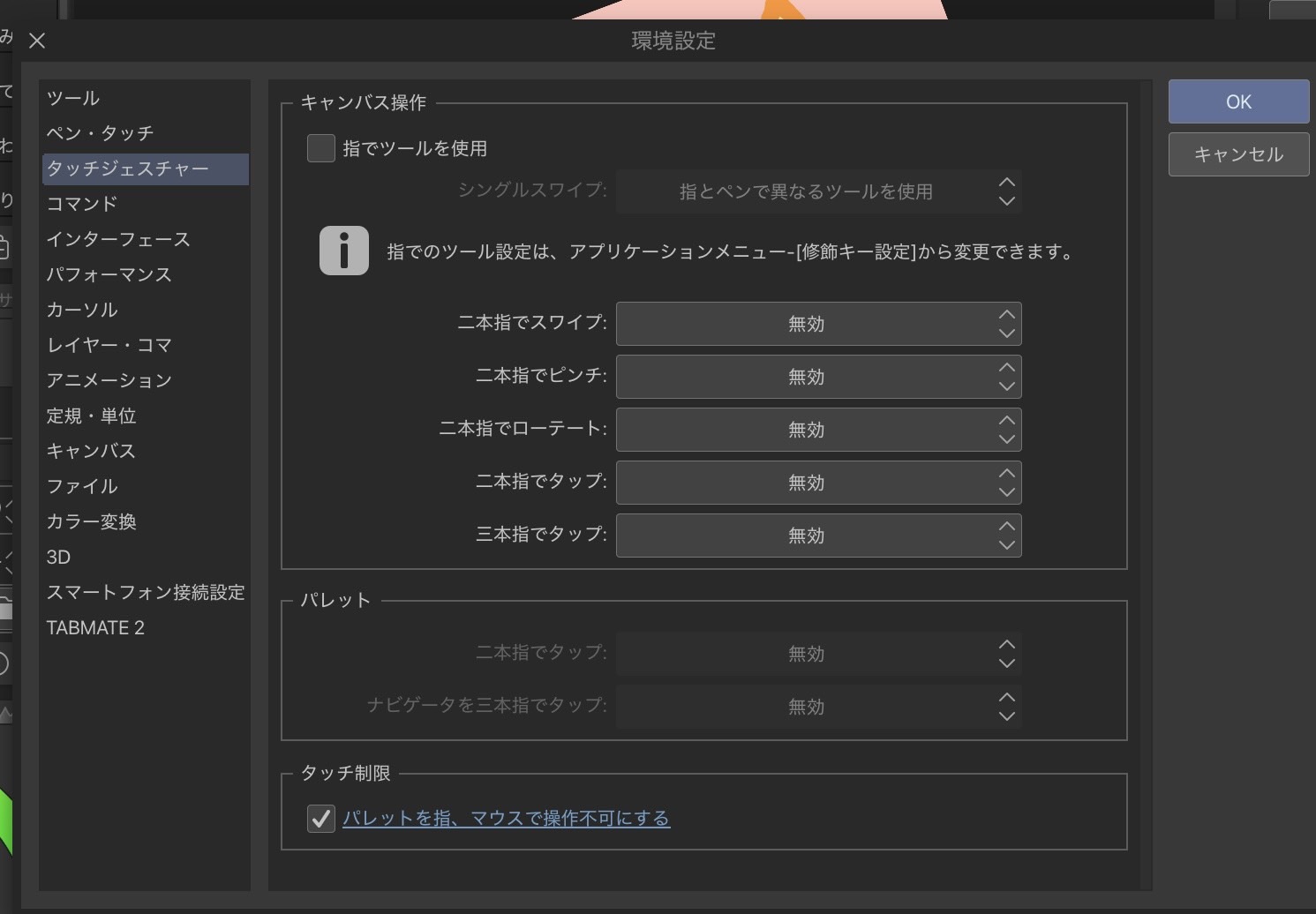This screenshot has width=1316, height=914.
Task: Open スマートフォン接続設定 category
Action: click(145, 592)
